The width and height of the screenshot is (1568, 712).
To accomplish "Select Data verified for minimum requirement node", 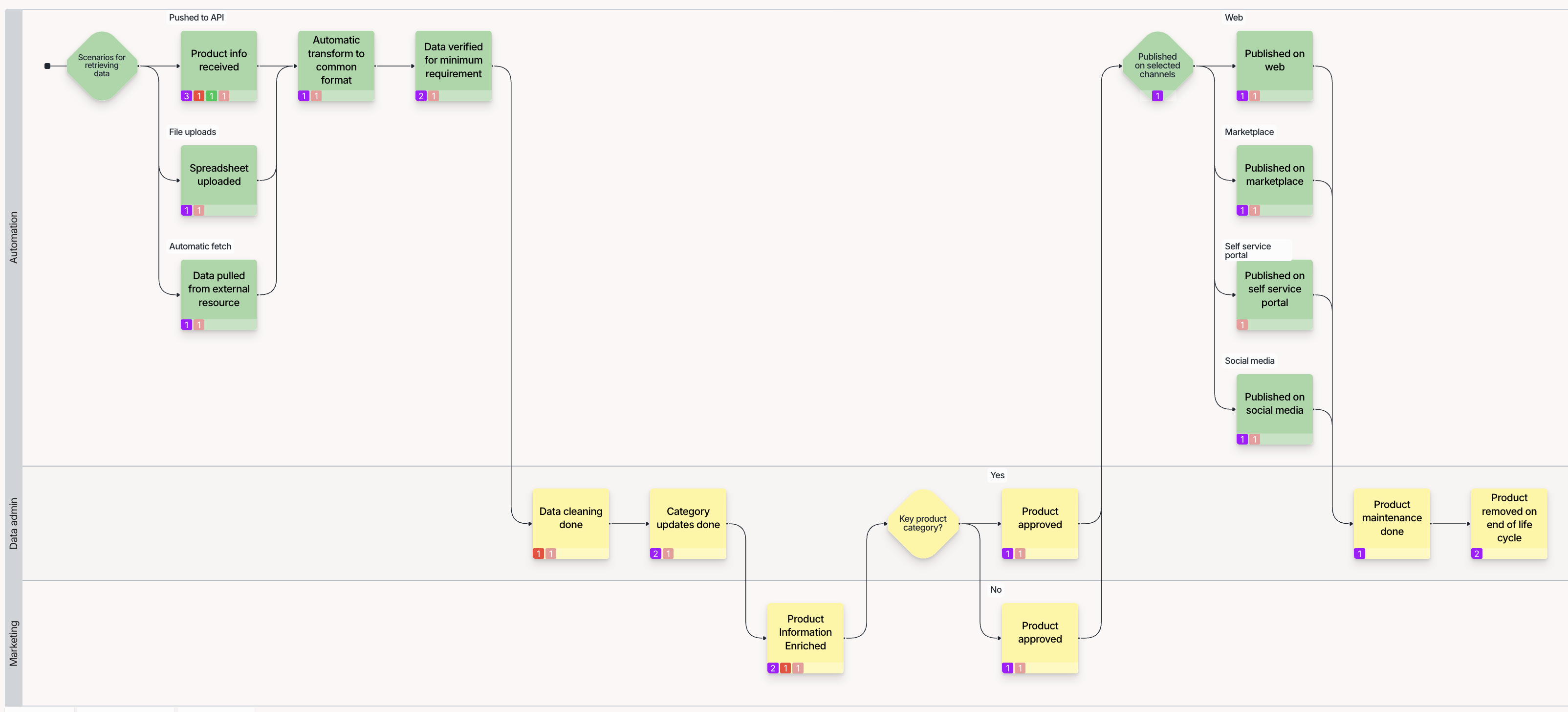I will point(454,66).
